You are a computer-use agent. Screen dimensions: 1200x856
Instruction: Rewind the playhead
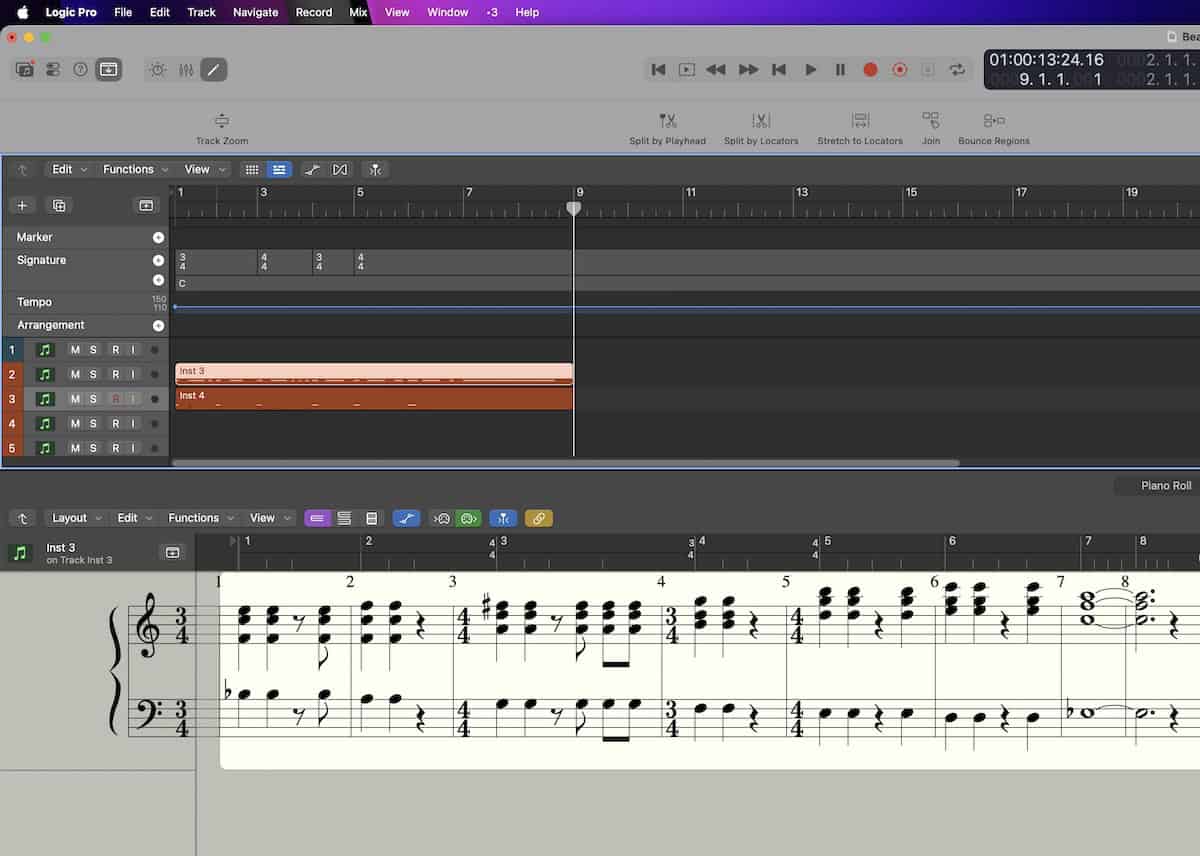(716, 70)
